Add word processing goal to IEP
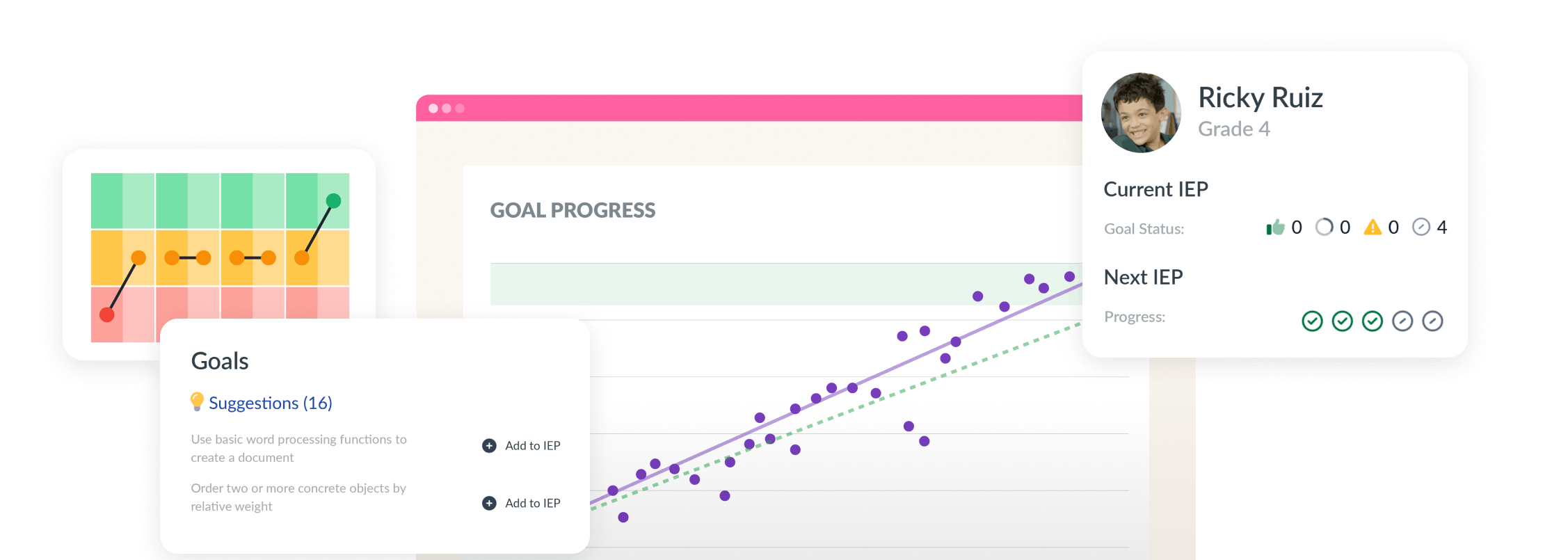The height and width of the screenshot is (560, 1568). (532, 446)
